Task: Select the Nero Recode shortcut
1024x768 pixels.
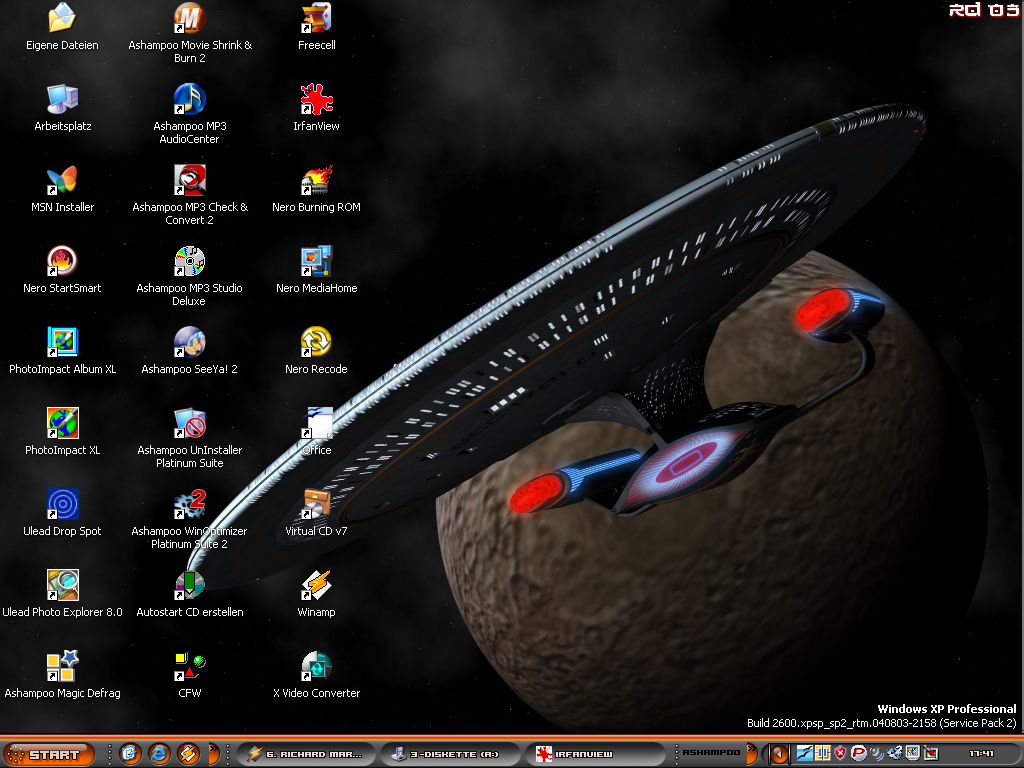Action: pos(316,344)
